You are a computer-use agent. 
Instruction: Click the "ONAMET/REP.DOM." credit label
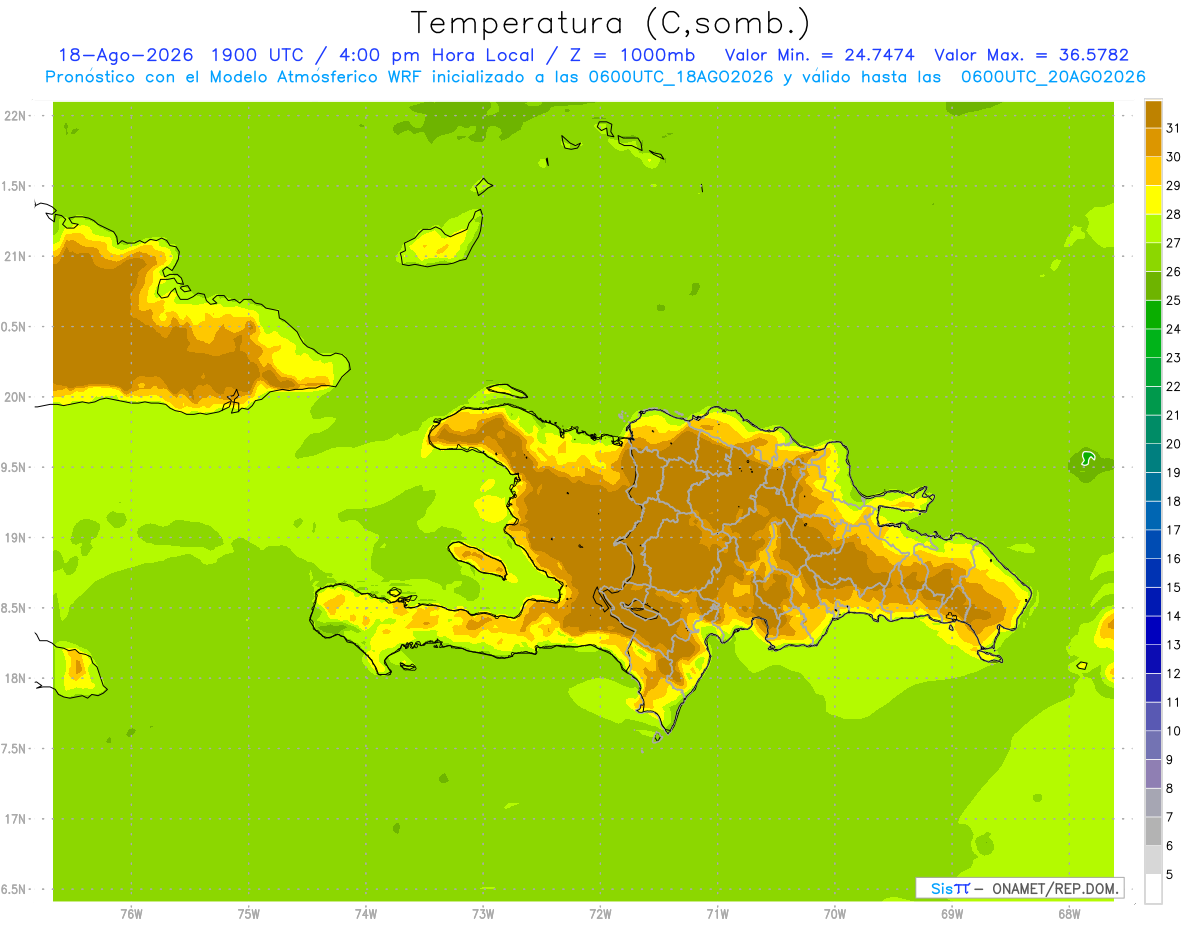click(1055, 888)
